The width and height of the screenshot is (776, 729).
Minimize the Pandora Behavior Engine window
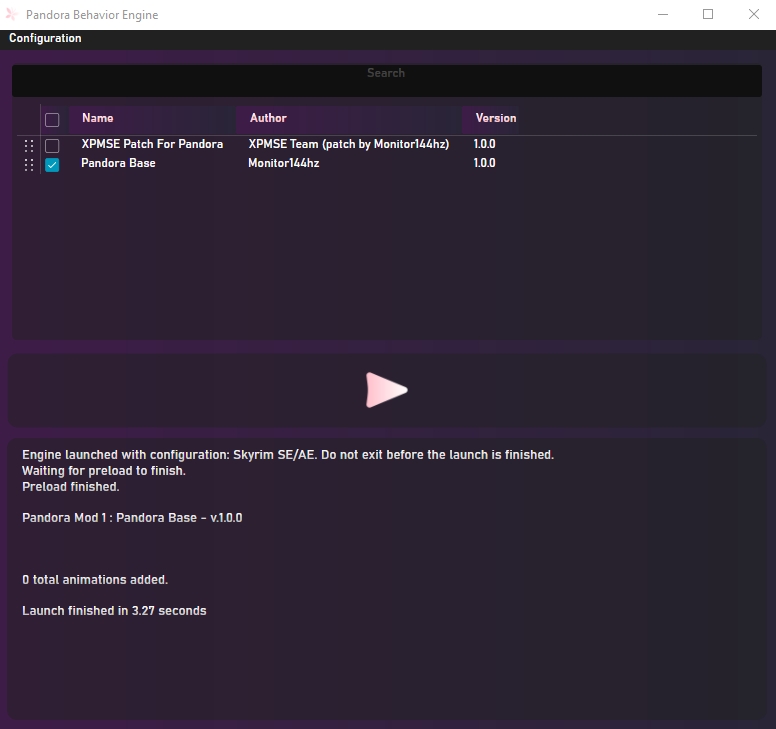[x=663, y=14]
